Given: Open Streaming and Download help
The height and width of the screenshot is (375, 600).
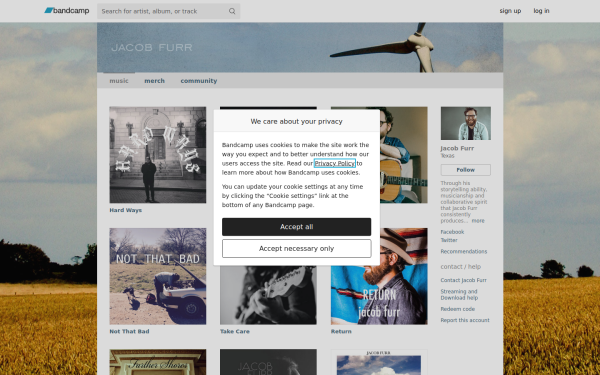Looking at the screenshot, I should pos(459,295).
